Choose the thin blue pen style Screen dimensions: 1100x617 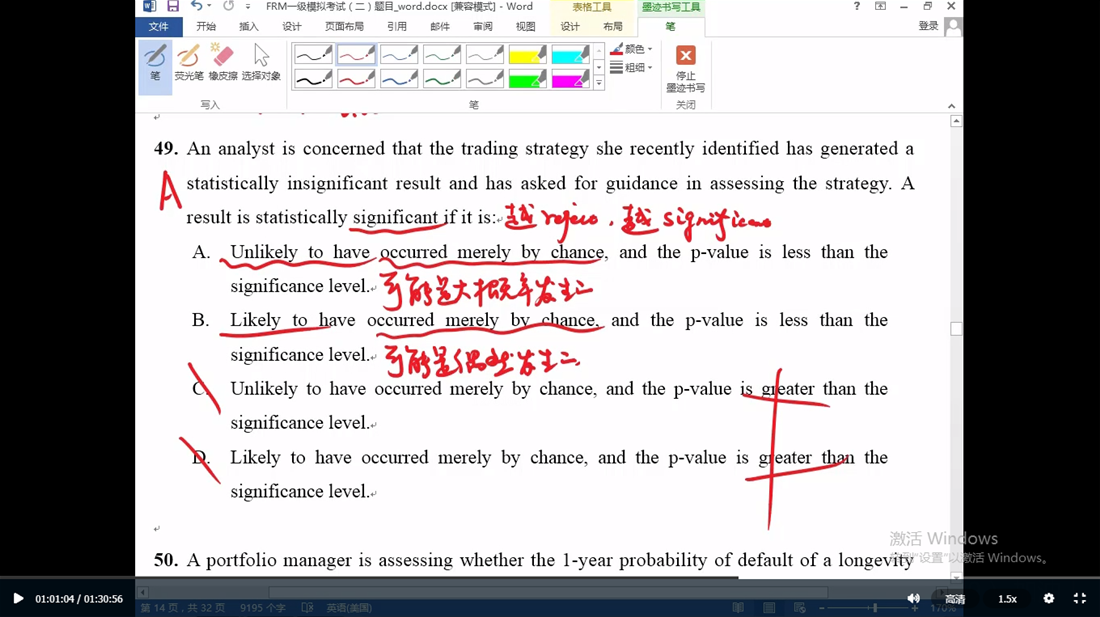pyautogui.click(x=398, y=55)
